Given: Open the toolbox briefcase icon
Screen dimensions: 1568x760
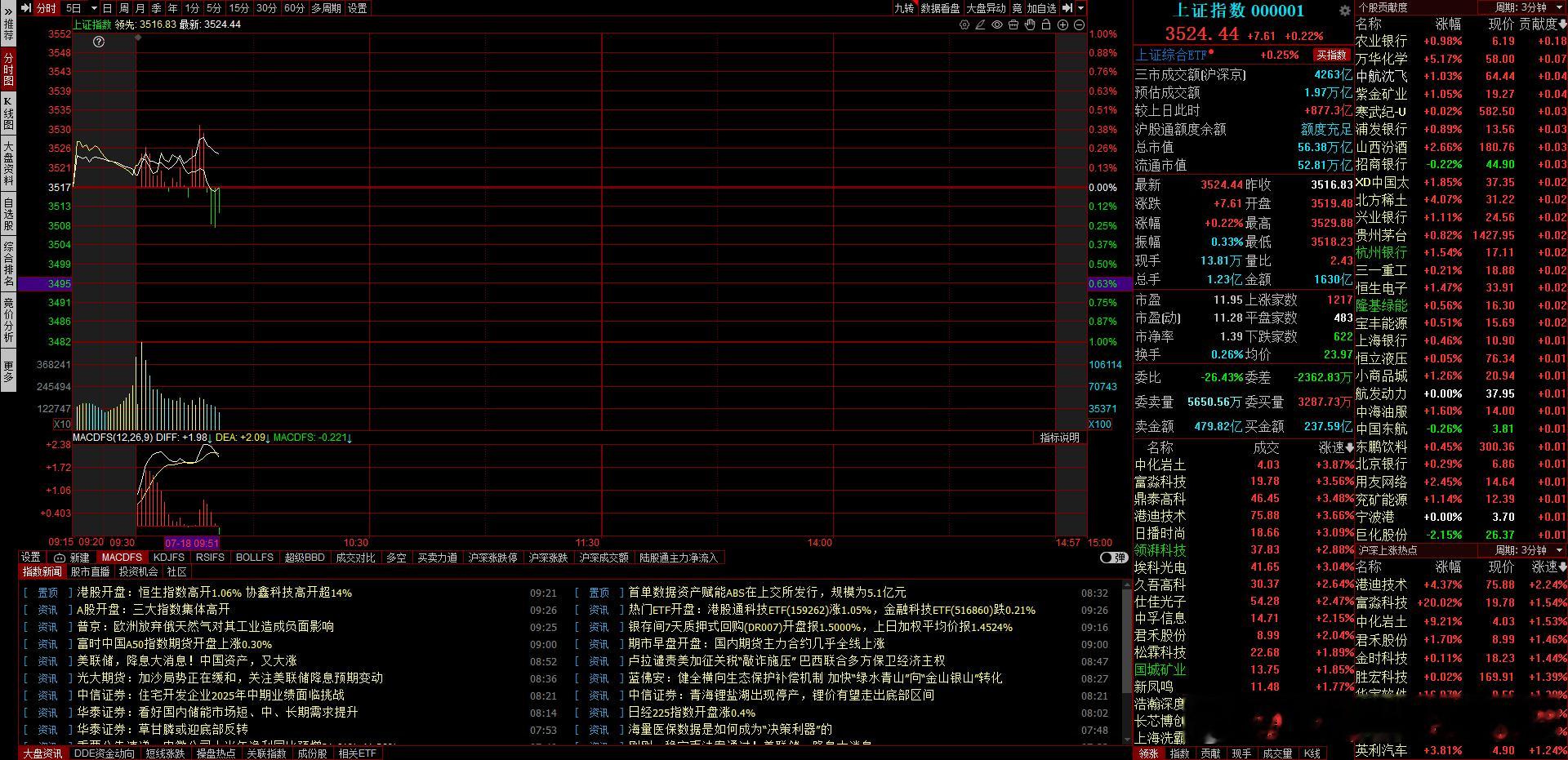Looking at the screenshot, I should coord(1013,25).
